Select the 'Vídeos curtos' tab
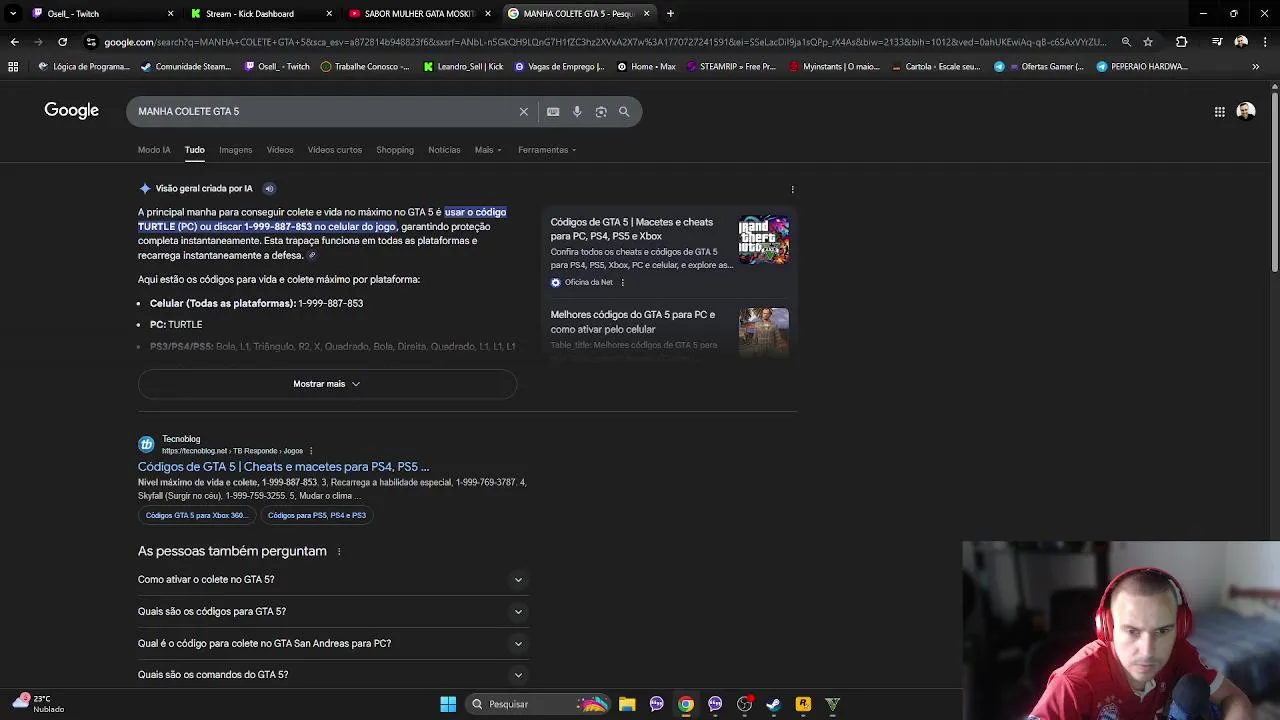1280x720 pixels. (335, 150)
